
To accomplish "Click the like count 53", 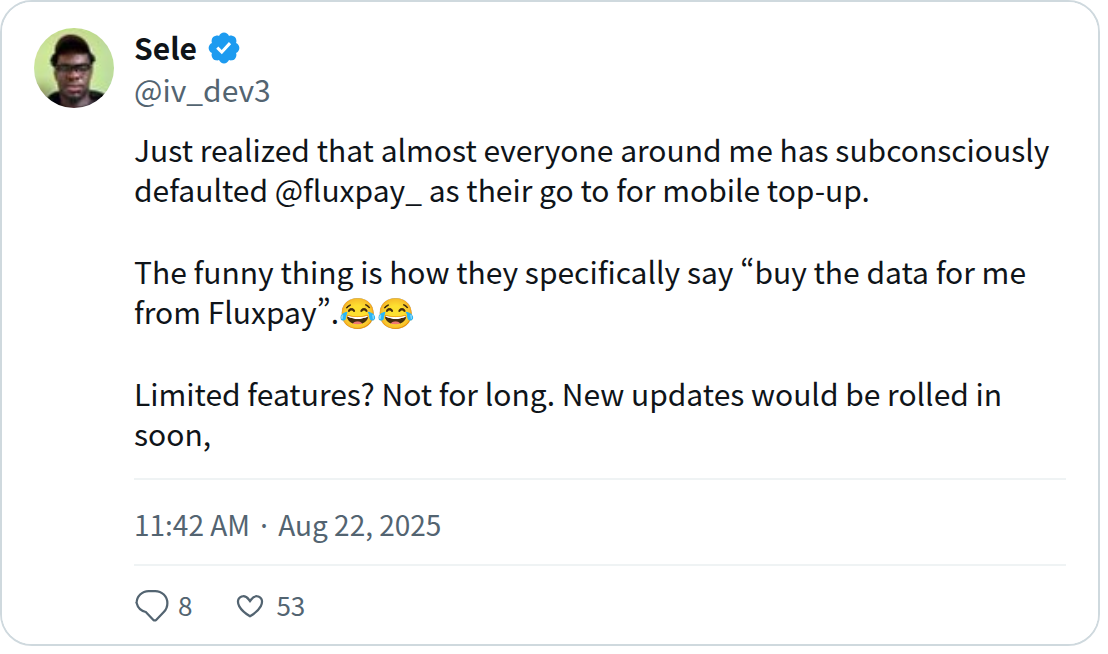I will pyautogui.click(x=290, y=607).
